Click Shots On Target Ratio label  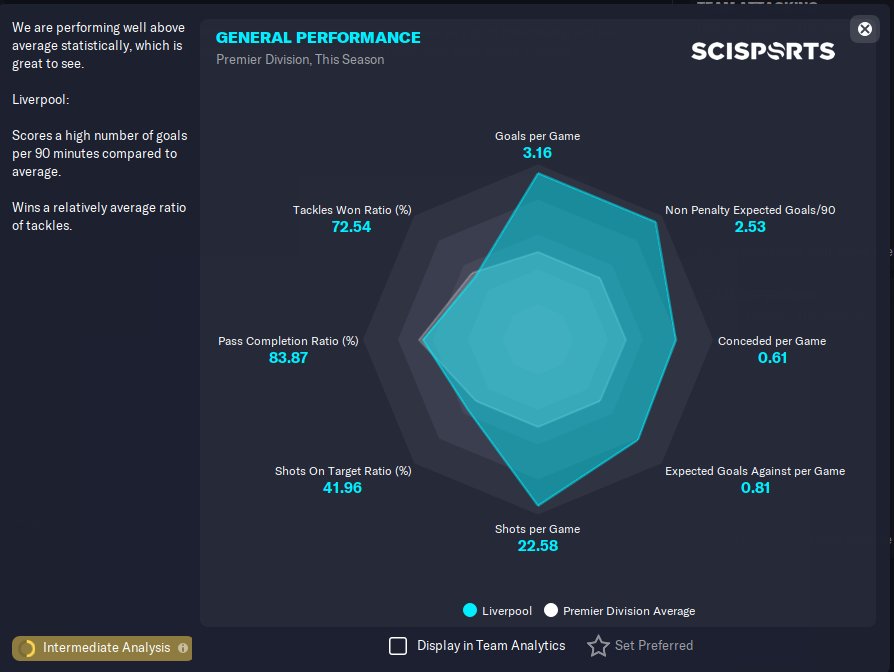pyautogui.click(x=343, y=471)
